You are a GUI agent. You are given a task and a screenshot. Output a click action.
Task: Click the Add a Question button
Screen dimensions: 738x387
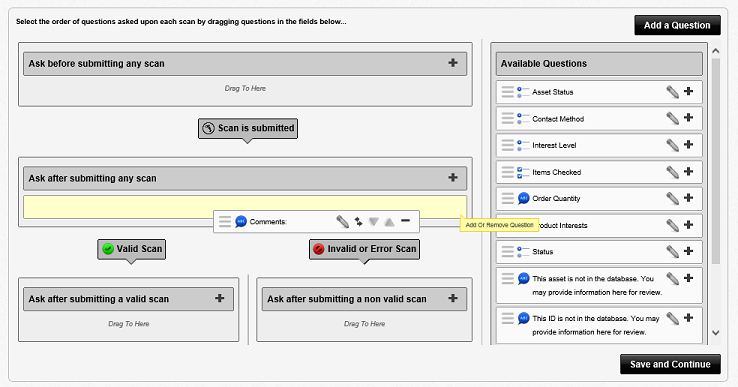coord(677,25)
